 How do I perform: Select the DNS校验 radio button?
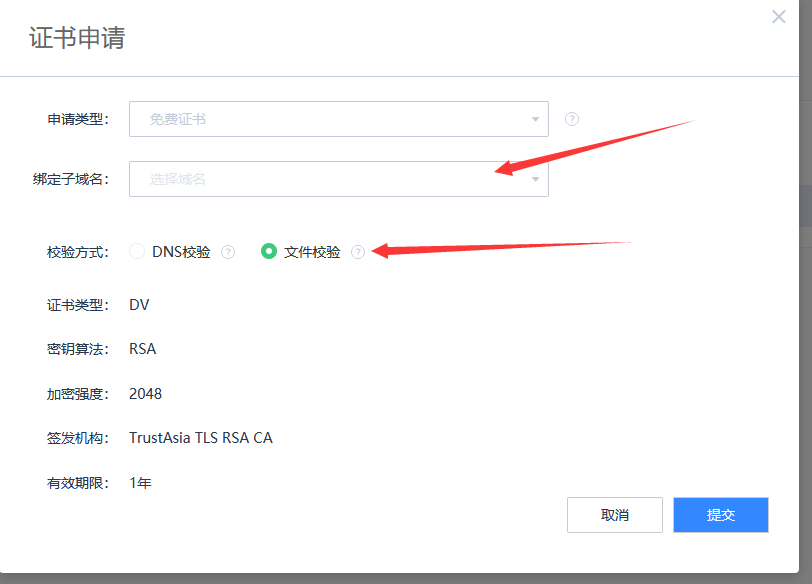pos(138,252)
